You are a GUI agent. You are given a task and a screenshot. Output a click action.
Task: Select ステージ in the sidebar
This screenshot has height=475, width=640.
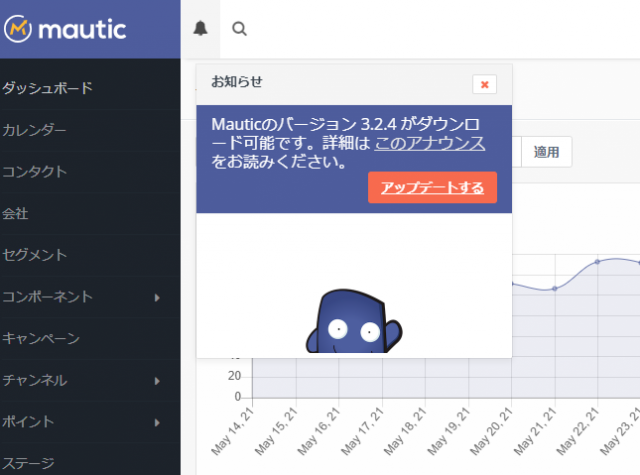(x=28, y=463)
